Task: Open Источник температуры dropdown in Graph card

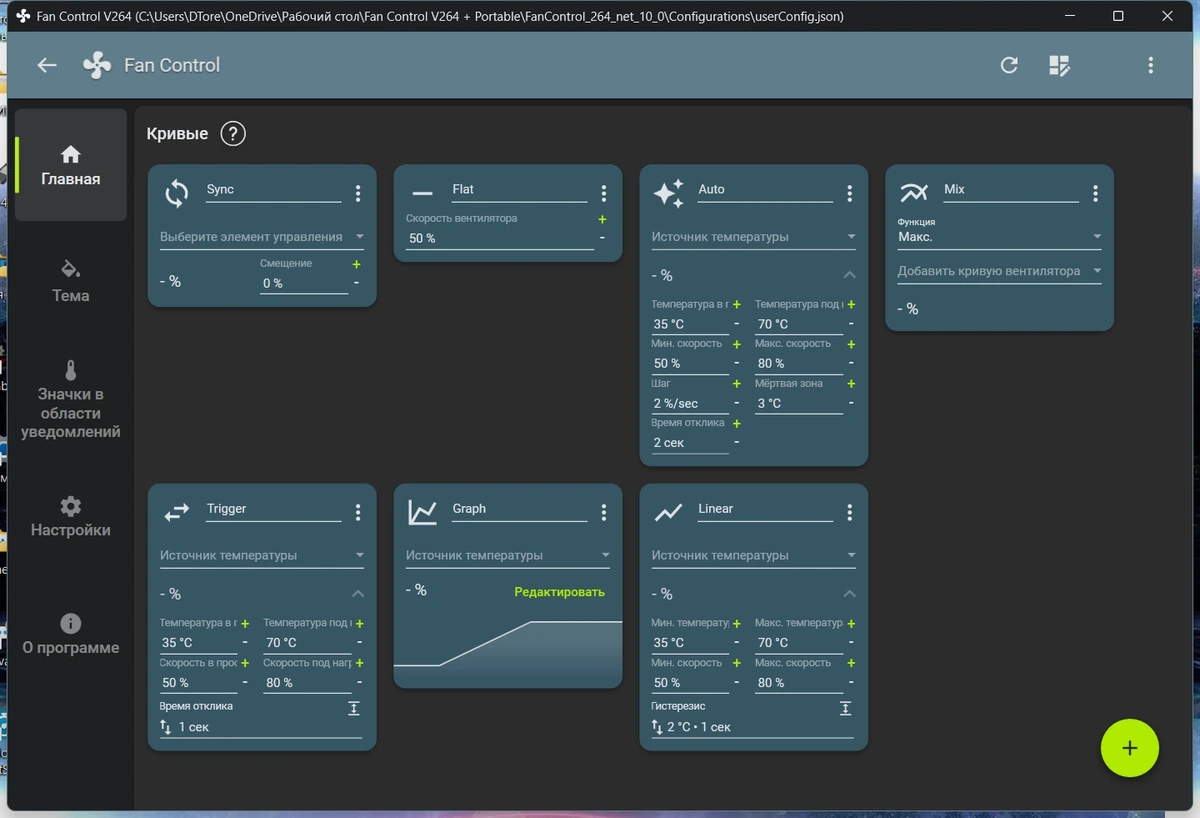Action: pyautogui.click(x=508, y=555)
